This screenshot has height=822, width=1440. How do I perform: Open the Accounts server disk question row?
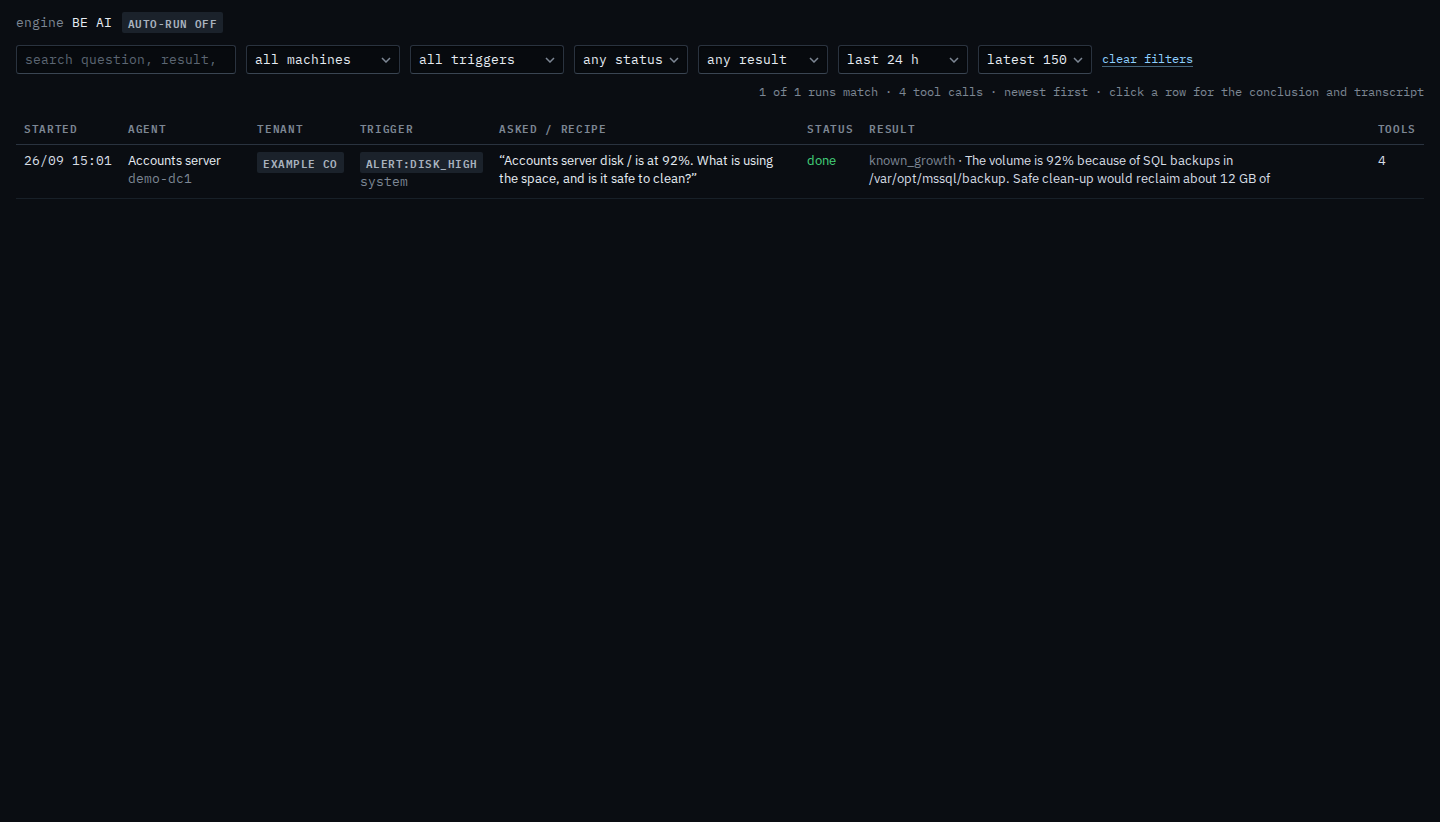coord(719,171)
